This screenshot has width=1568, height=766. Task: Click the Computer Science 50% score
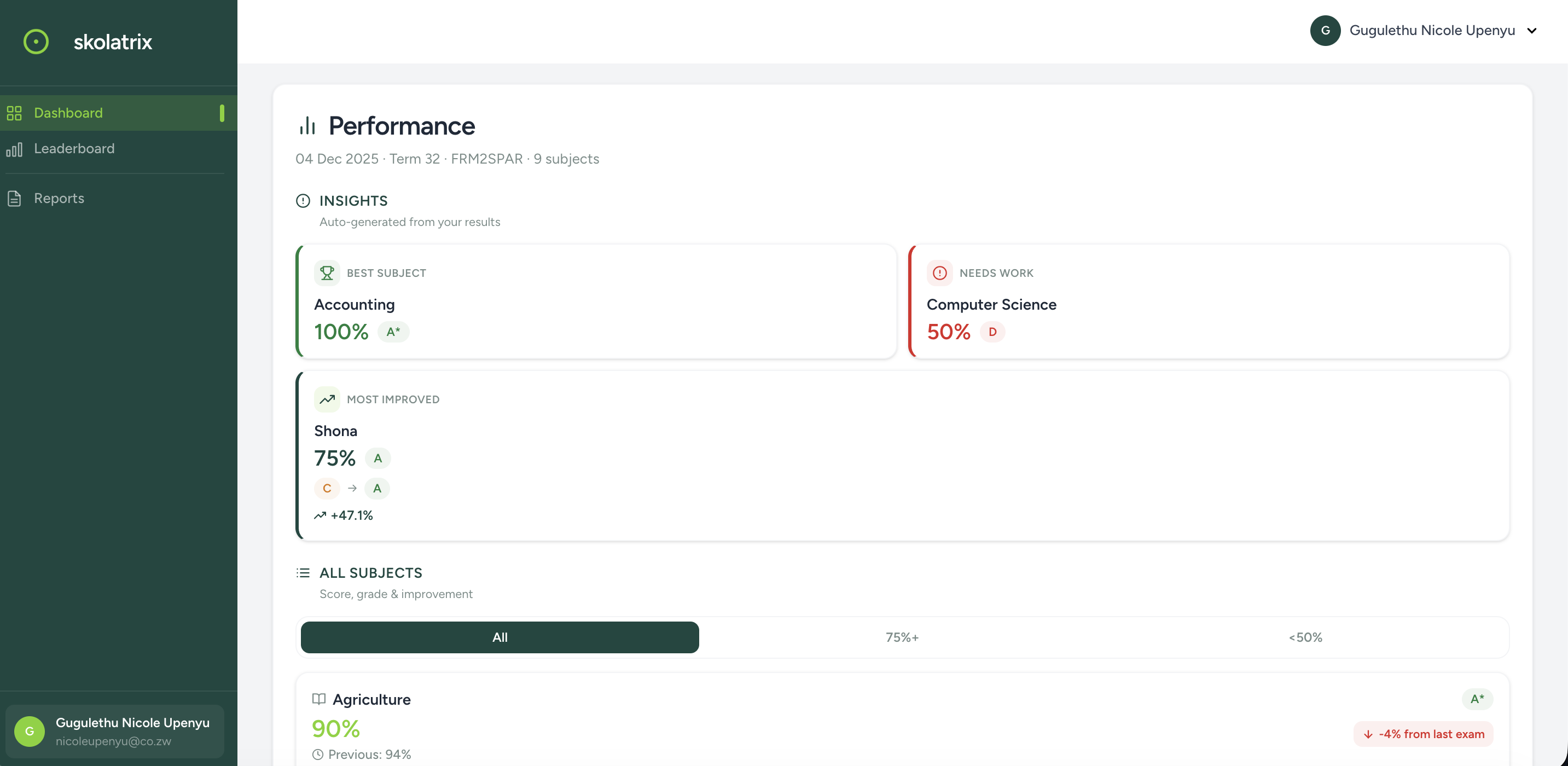click(x=949, y=332)
